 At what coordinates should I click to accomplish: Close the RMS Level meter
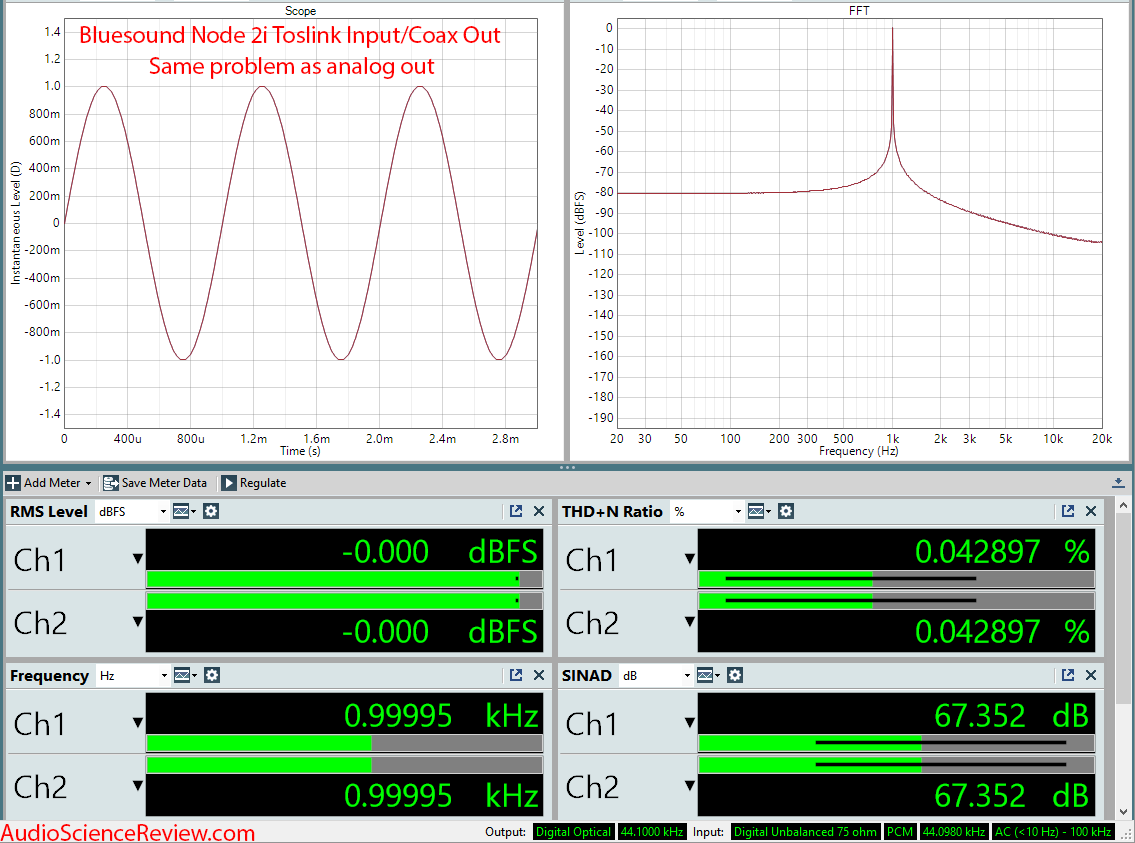[539, 512]
